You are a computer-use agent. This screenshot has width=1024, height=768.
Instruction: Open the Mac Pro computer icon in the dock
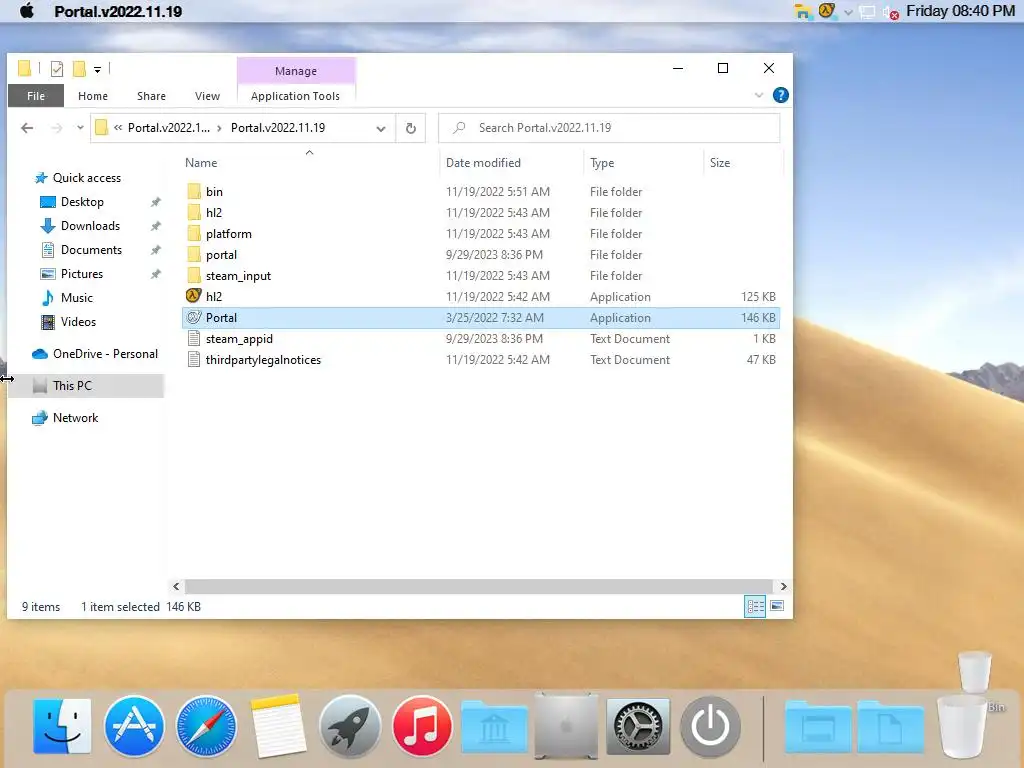click(566, 726)
